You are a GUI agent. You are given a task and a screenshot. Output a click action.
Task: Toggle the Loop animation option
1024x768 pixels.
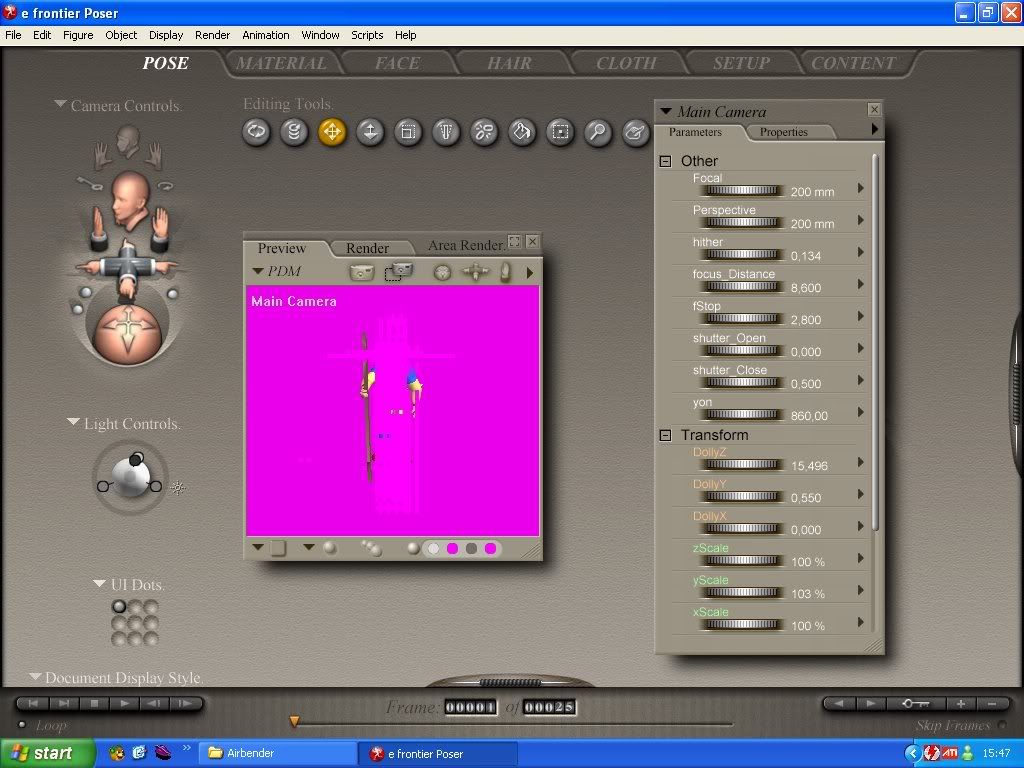(22, 725)
